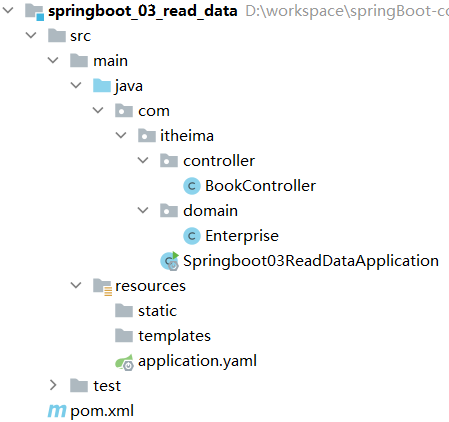Click the application.yaml Spring config icon
This screenshot has height=422, width=449.
click(124, 362)
